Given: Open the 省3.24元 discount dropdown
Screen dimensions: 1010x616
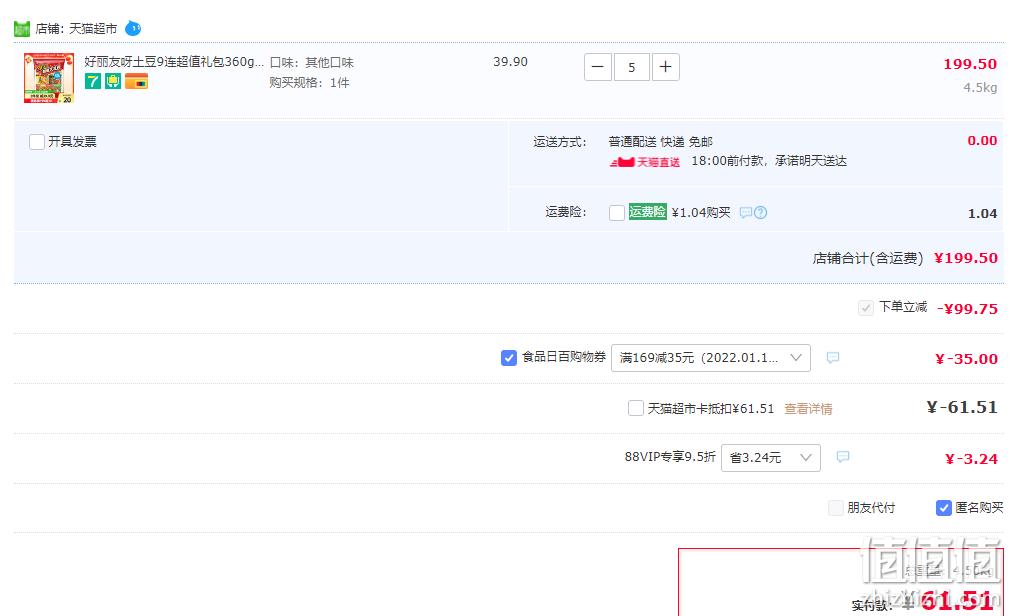Looking at the screenshot, I should click(x=771, y=457).
